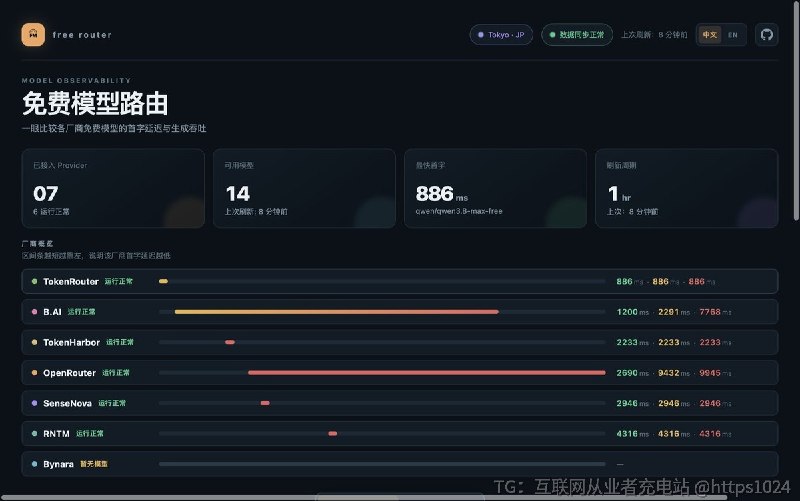Click the 1200 ms value in B.AI row
The image size is (800, 501).
pyautogui.click(x=633, y=312)
